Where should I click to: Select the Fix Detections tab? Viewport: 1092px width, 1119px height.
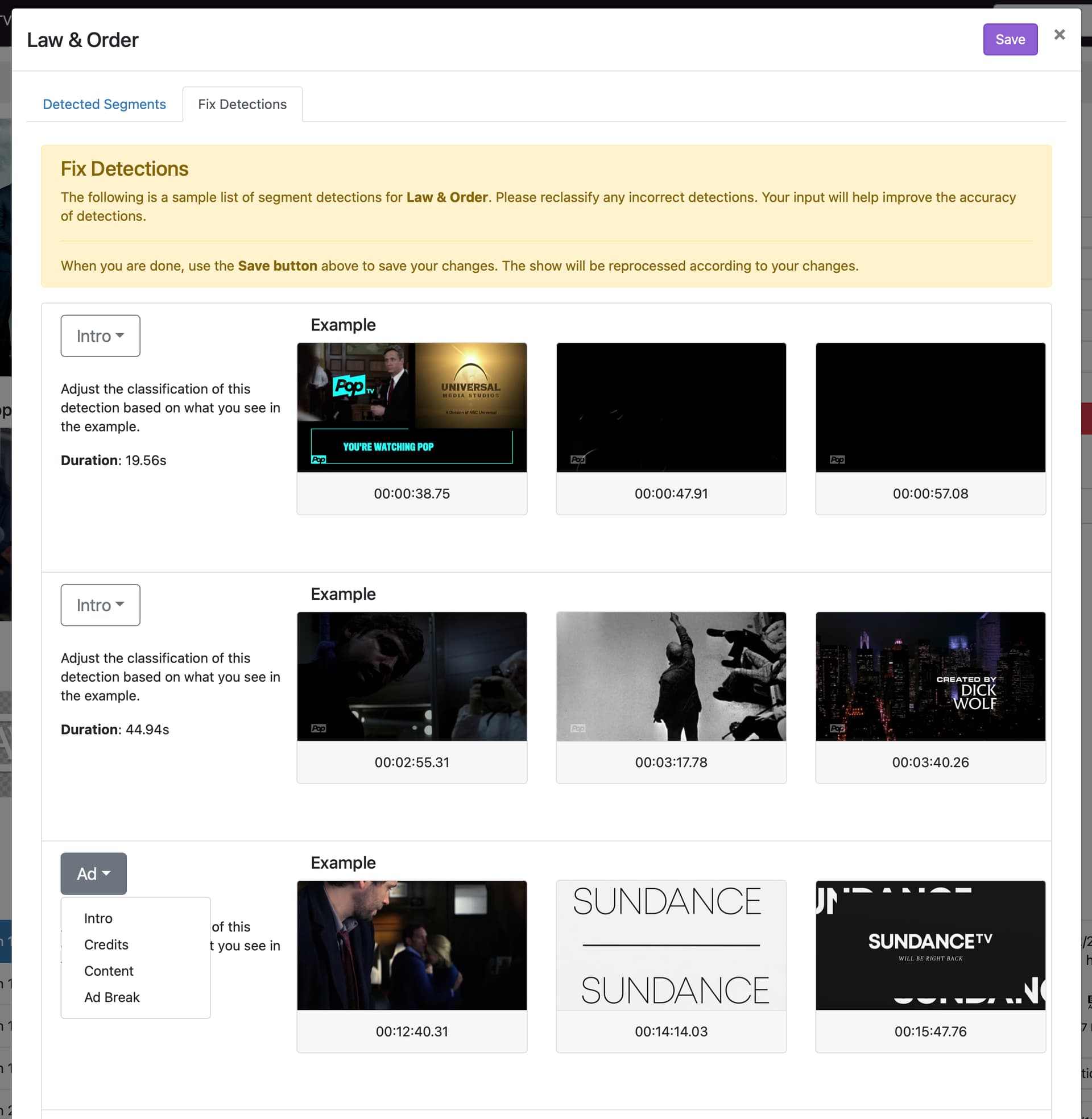click(x=242, y=104)
